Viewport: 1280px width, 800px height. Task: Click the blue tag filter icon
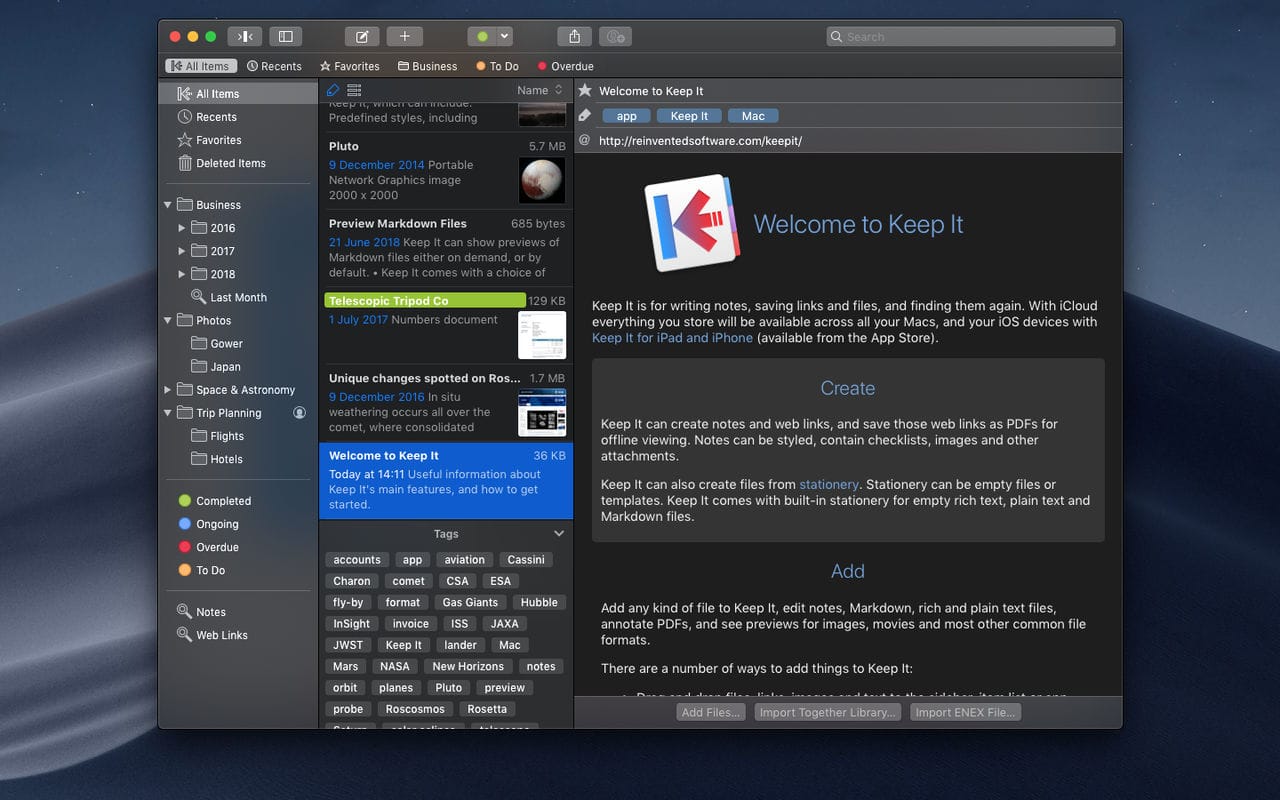[x=333, y=90]
